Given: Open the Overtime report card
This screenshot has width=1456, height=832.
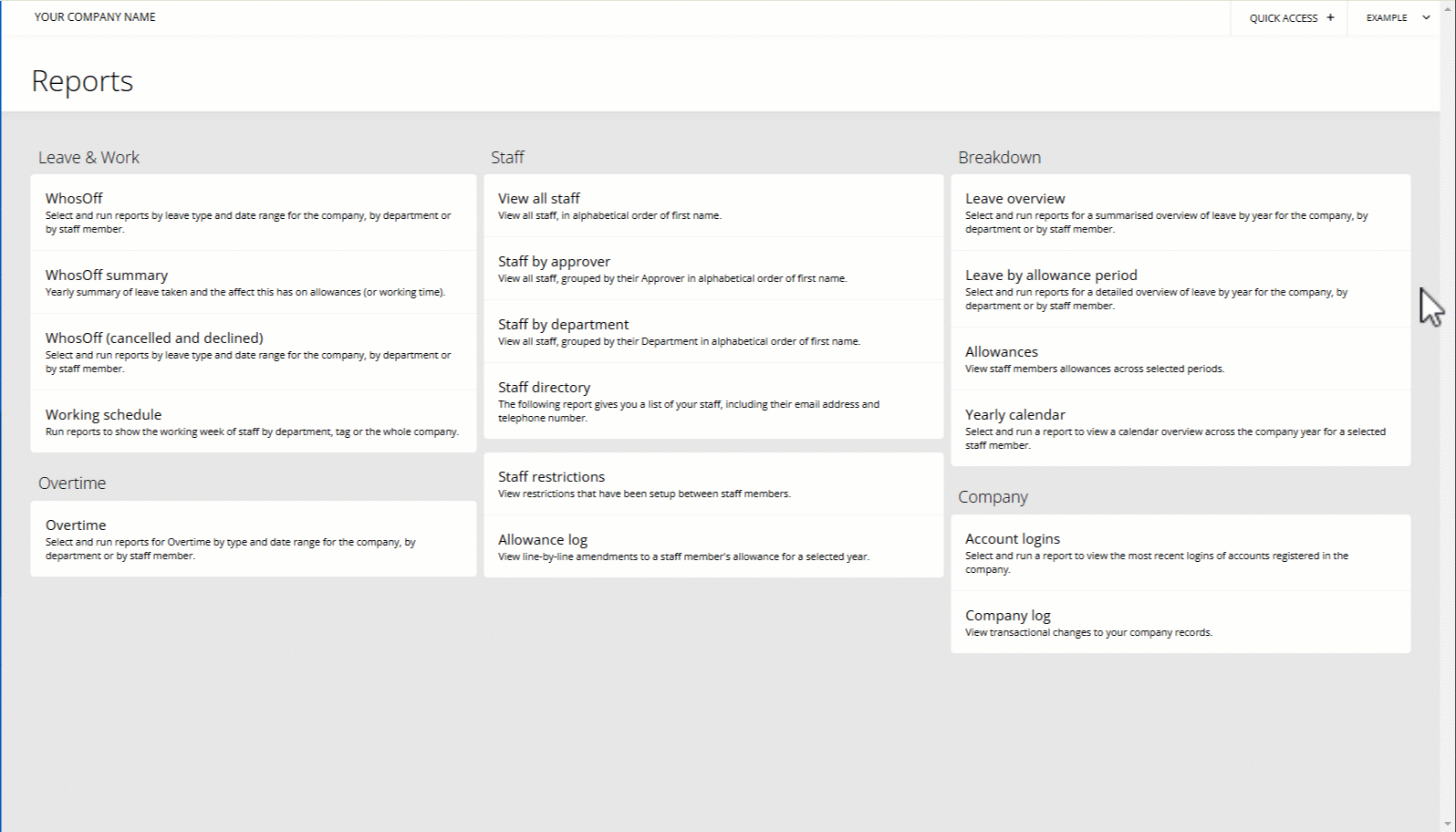Looking at the screenshot, I should pos(254,538).
